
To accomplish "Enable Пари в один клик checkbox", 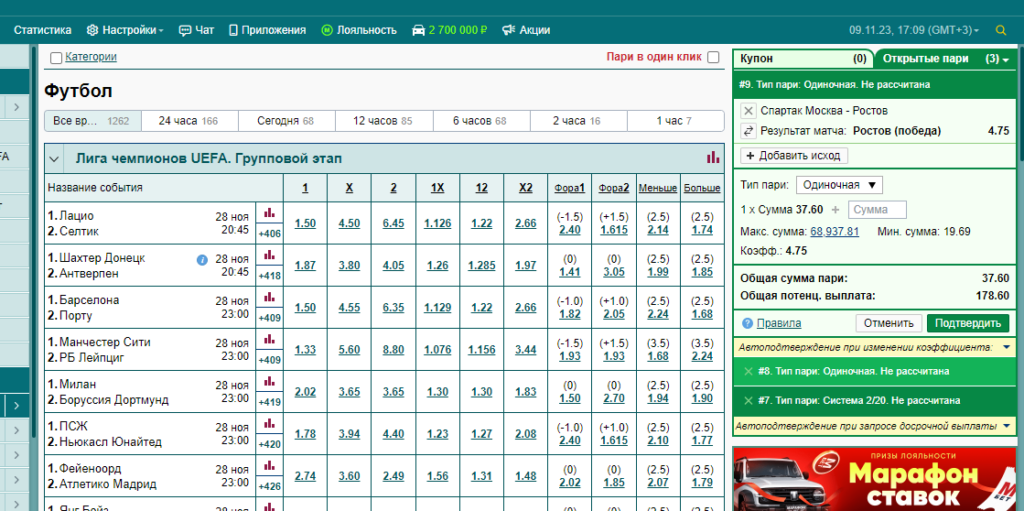I will pyautogui.click(x=713, y=57).
